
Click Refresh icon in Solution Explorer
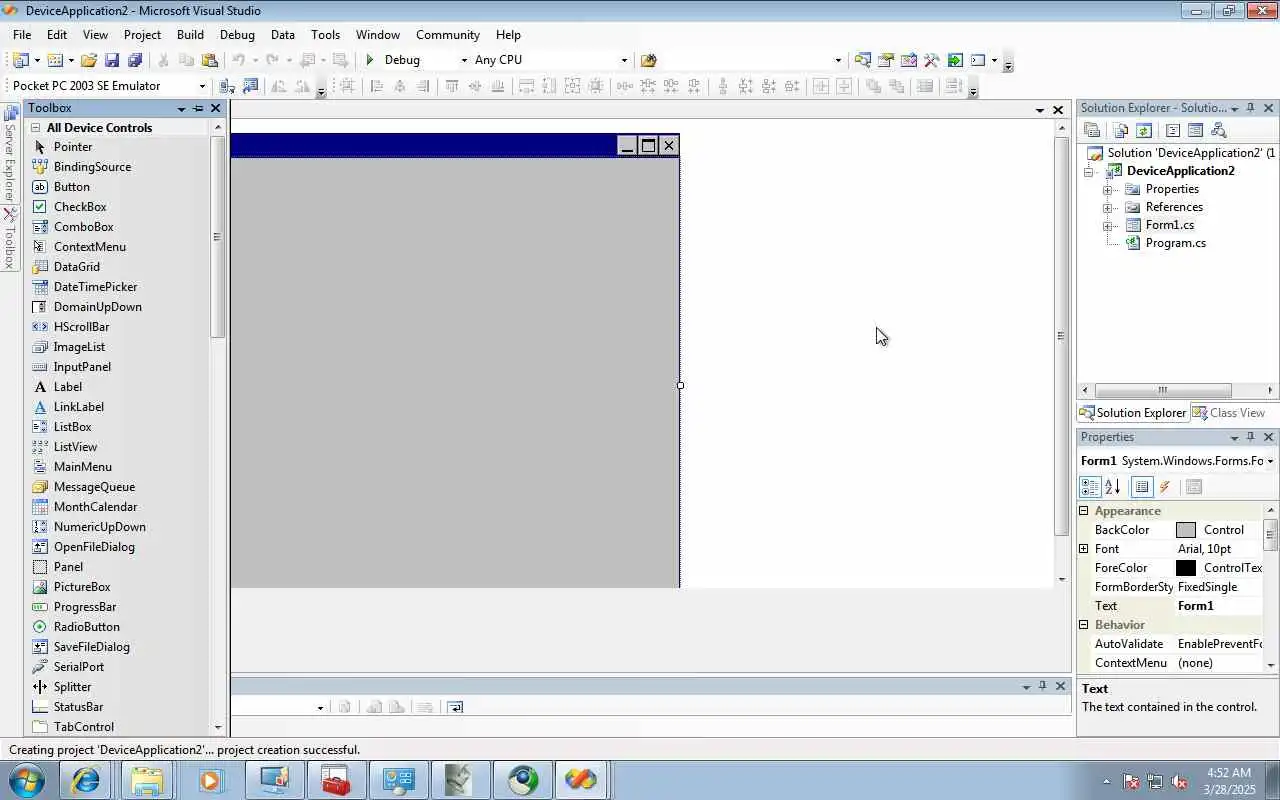pyautogui.click(x=1144, y=130)
